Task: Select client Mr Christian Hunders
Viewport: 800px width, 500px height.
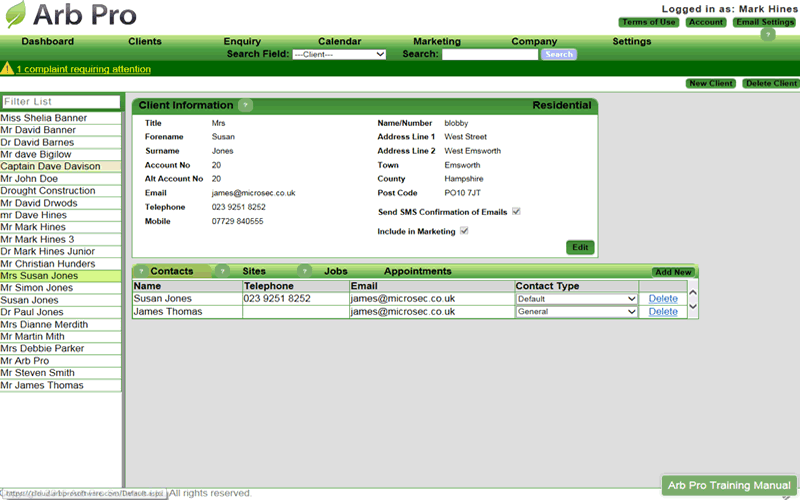Action: click(x=60, y=264)
